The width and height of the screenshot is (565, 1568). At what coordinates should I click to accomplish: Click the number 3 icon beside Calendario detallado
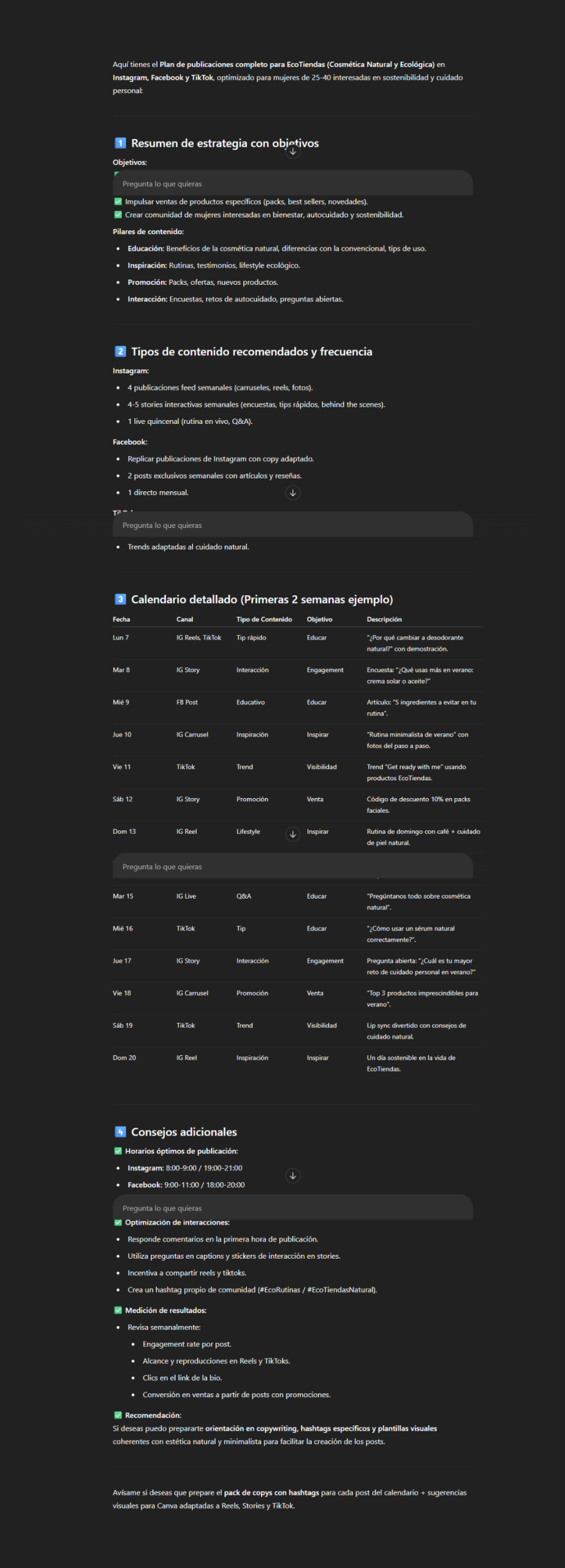pos(120,599)
